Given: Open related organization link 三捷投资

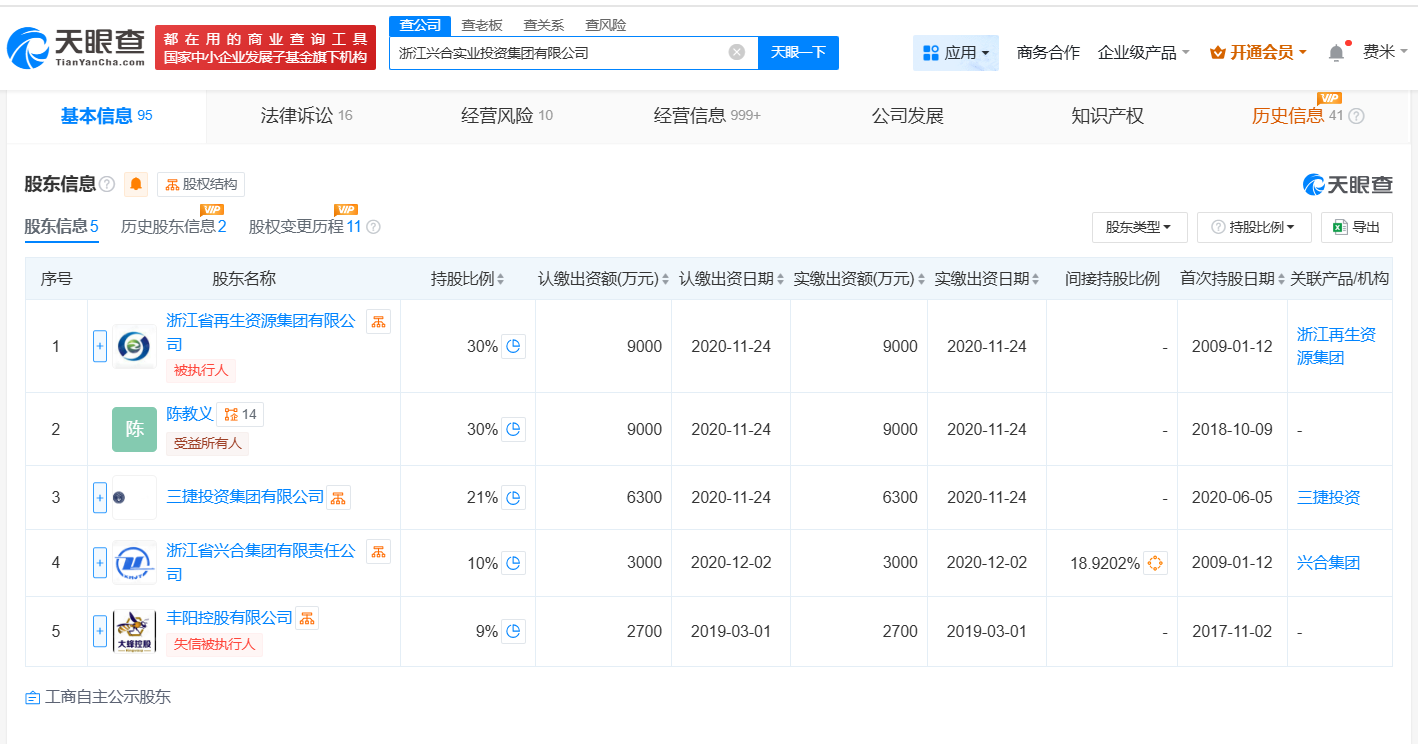Looking at the screenshot, I should tap(1328, 497).
